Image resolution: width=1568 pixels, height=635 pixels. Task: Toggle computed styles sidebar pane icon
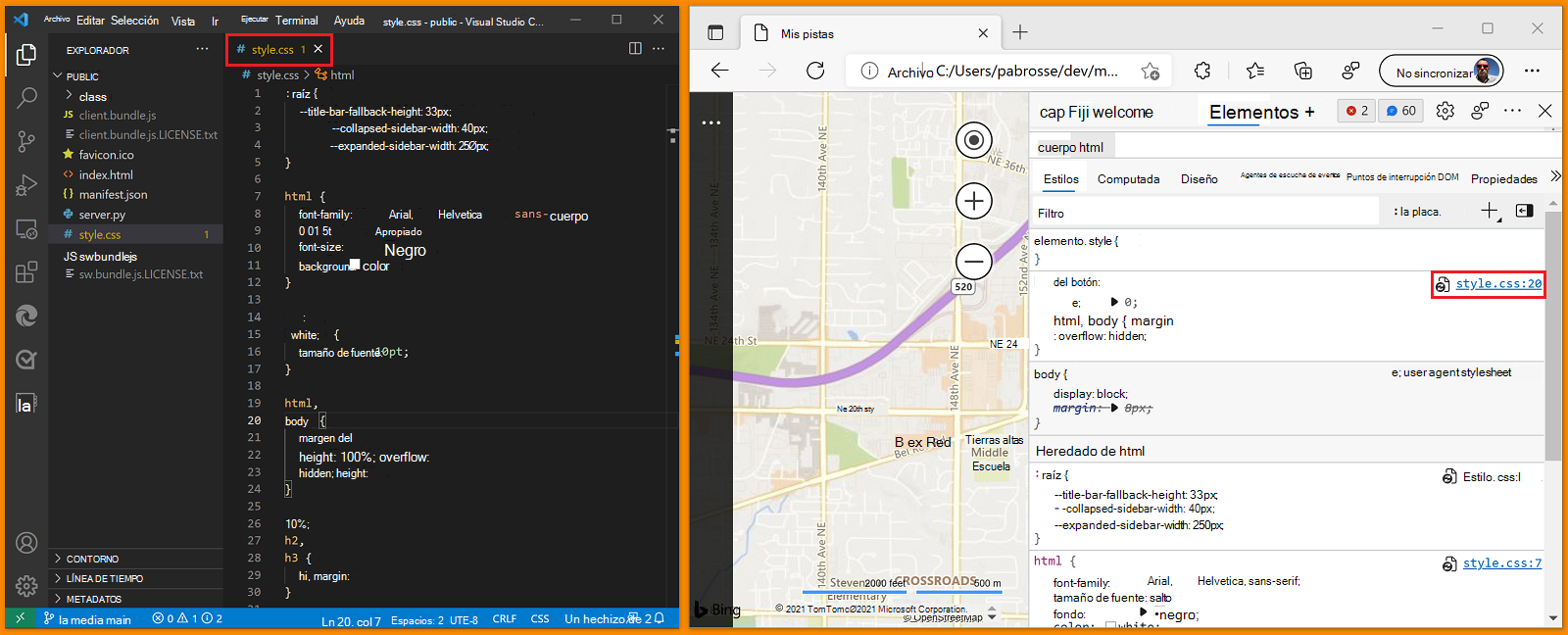tap(1524, 211)
